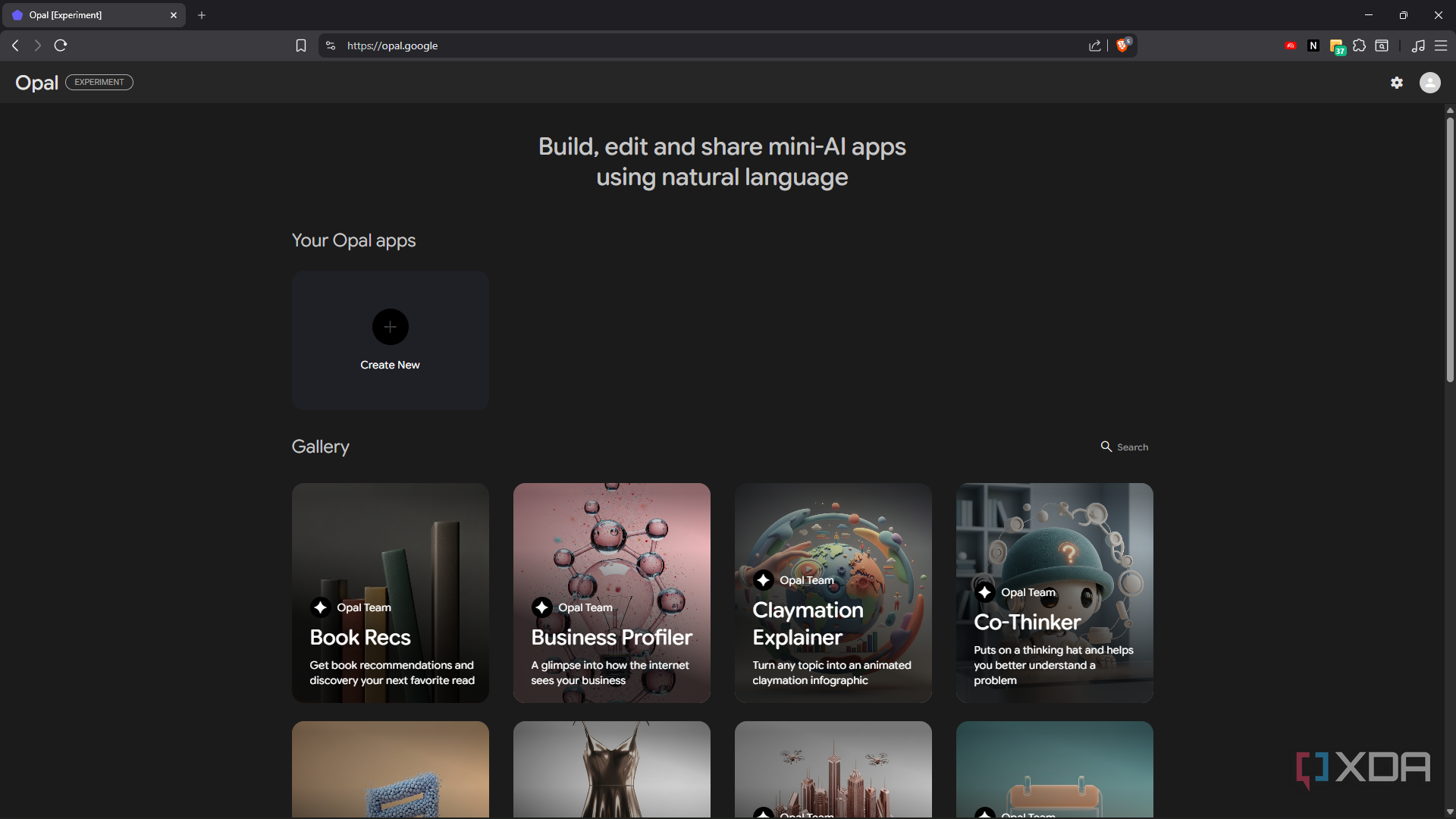Screen dimensions: 1456x819
Task: Reload the page
Action: 61,45
